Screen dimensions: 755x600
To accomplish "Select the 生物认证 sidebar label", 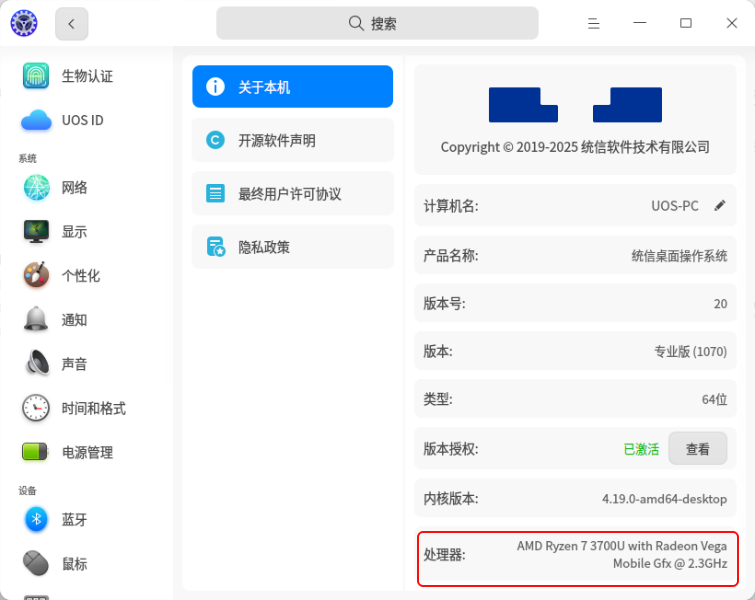I will [87, 76].
